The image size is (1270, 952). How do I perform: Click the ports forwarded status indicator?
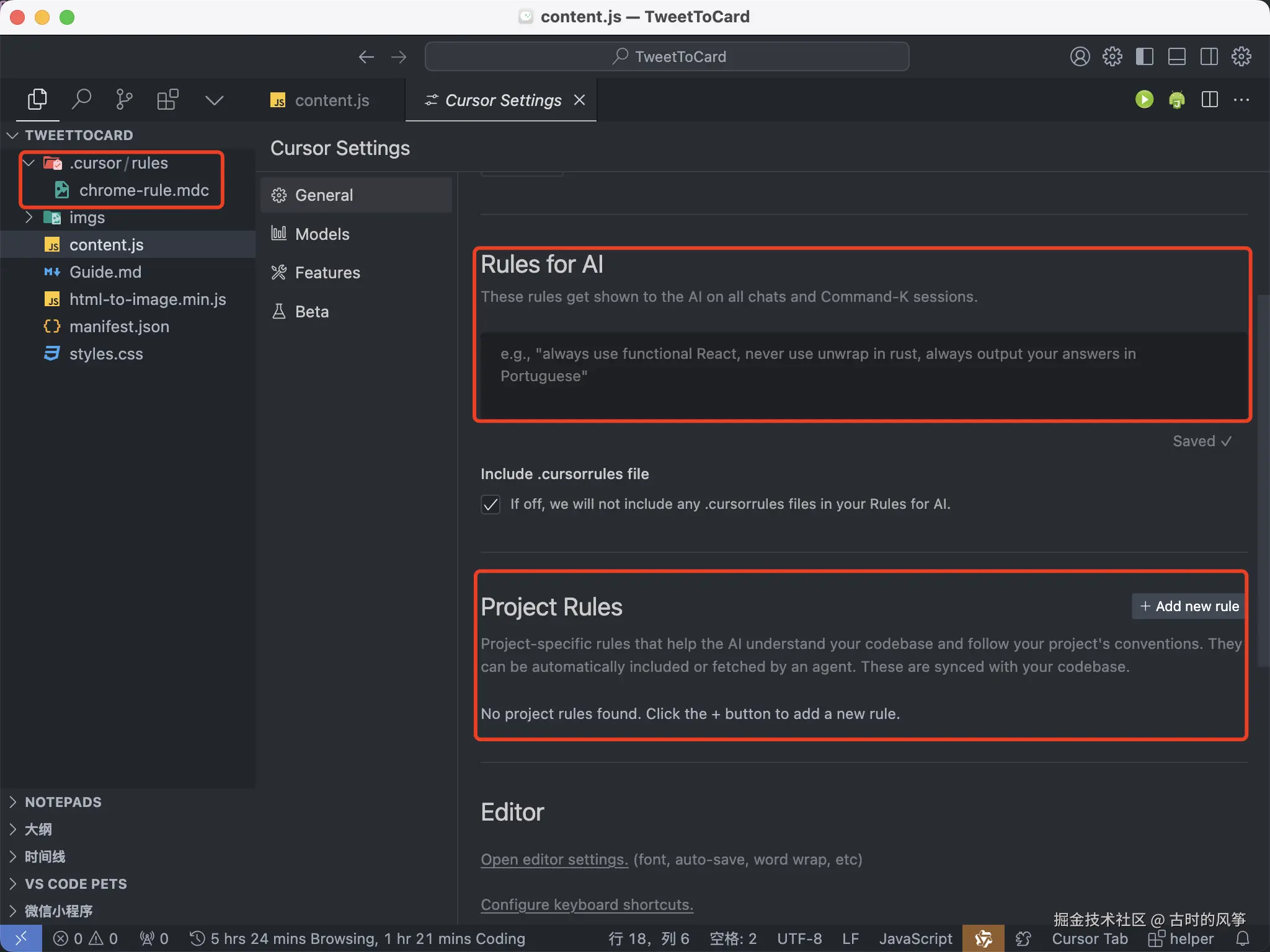pos(154,939)
